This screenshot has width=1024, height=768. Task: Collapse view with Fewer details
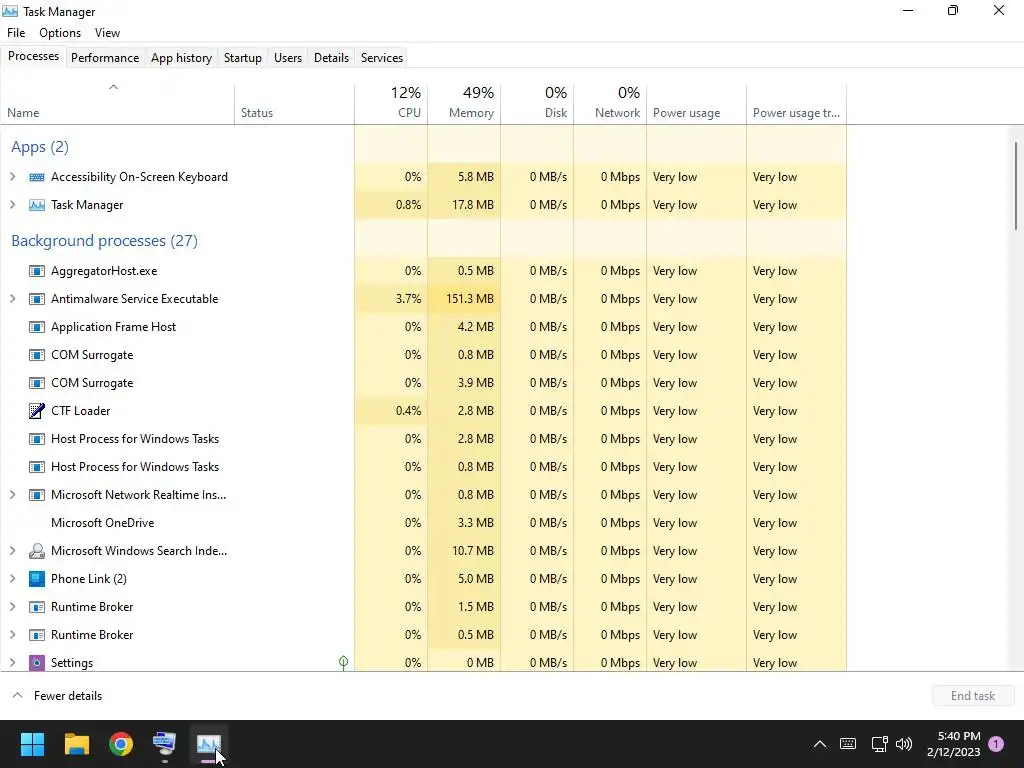(x=58, y=696)
